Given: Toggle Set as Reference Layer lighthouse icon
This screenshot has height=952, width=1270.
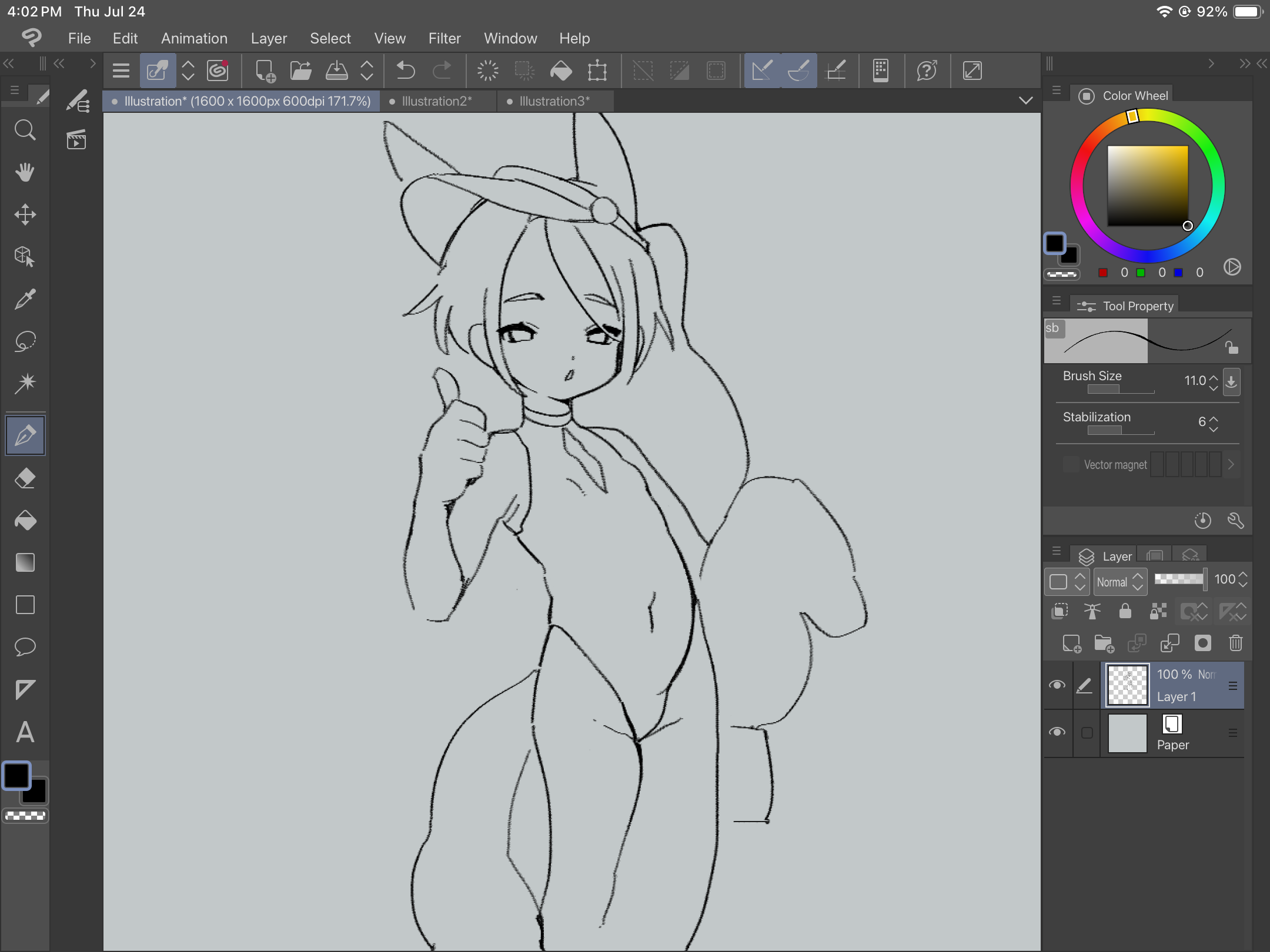Looking at the screenshot, I should pyautogui.click(x=1092, y=611).
